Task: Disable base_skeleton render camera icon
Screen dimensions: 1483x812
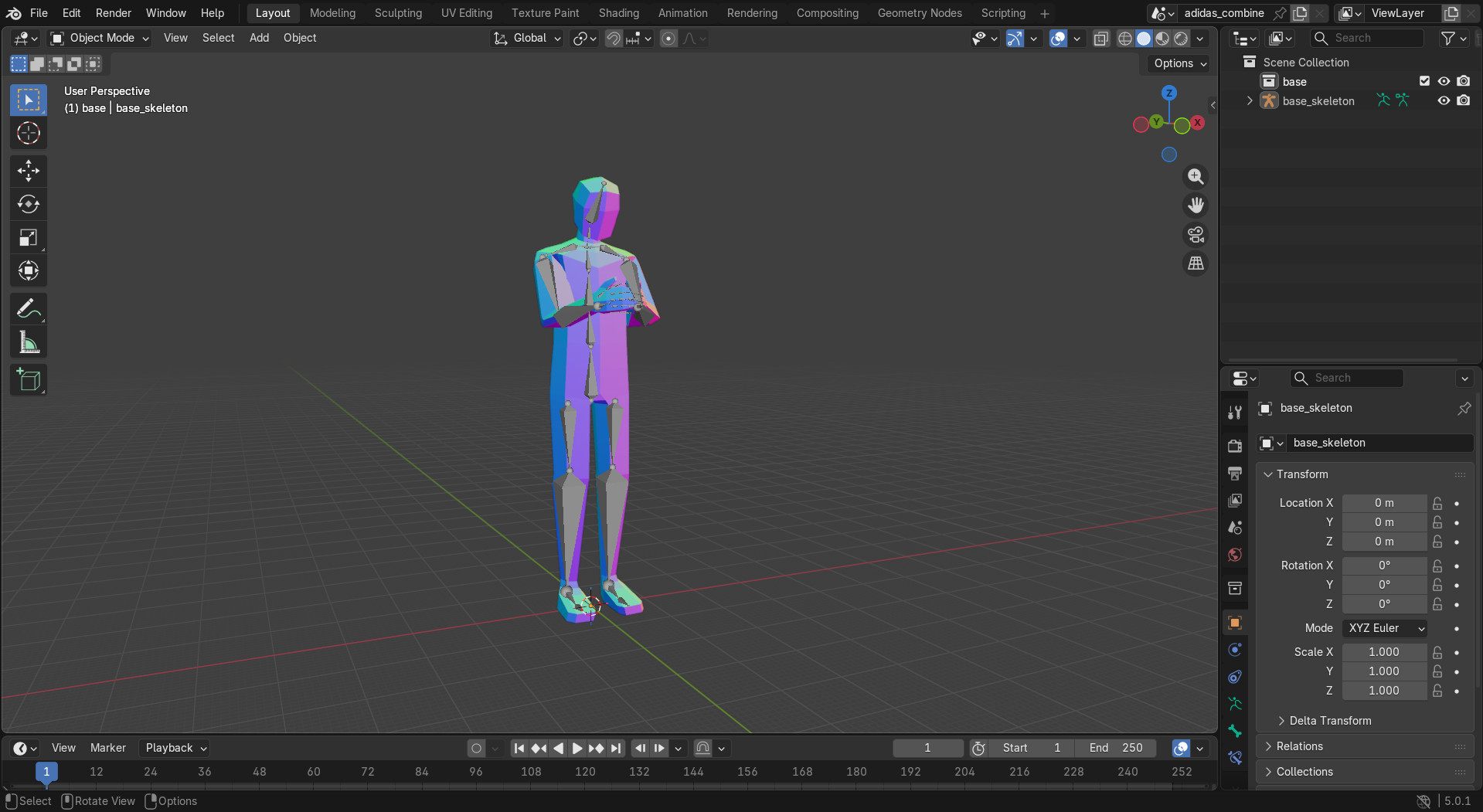Action: point(1464,100)
